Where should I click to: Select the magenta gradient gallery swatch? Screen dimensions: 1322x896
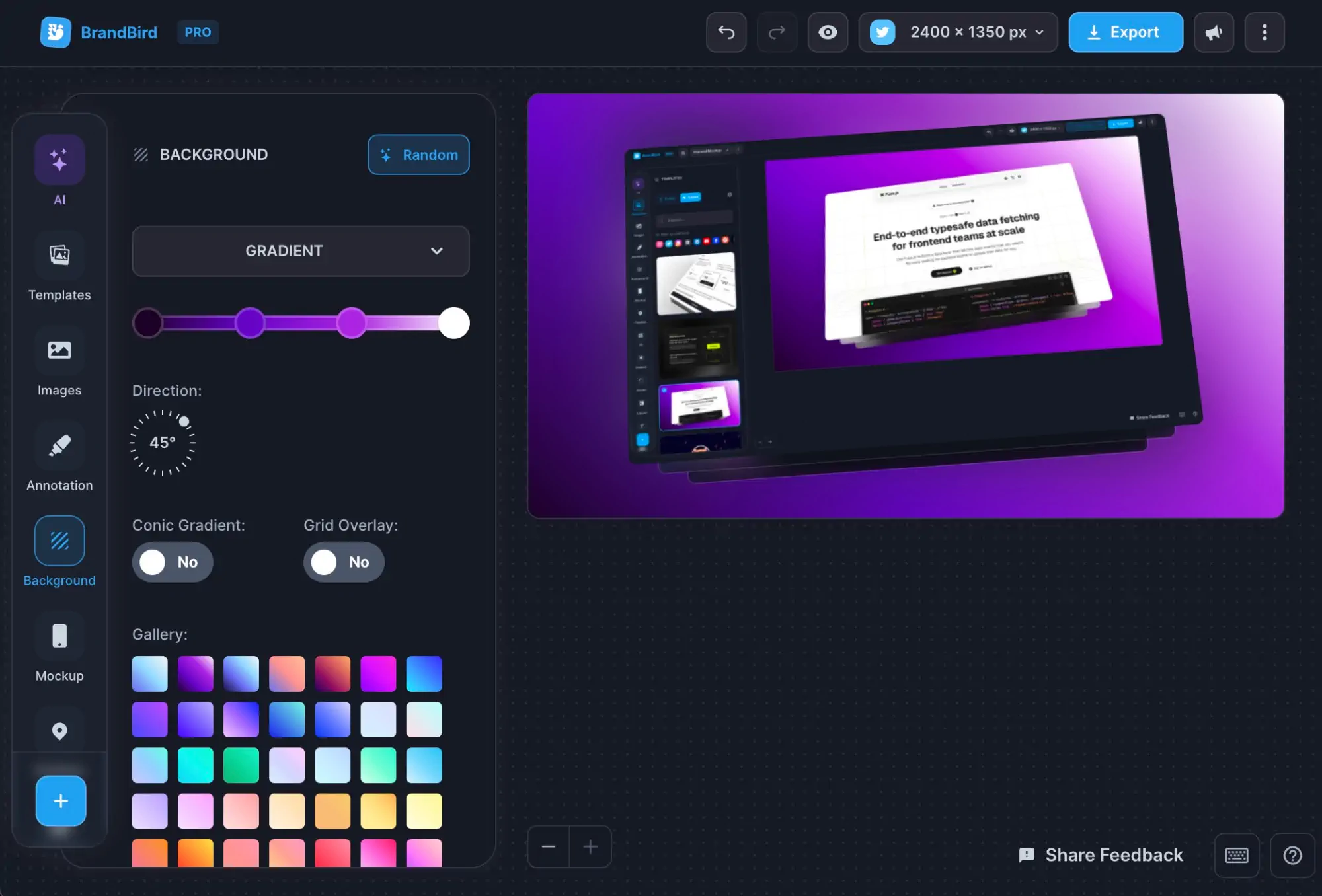[378, 673]
